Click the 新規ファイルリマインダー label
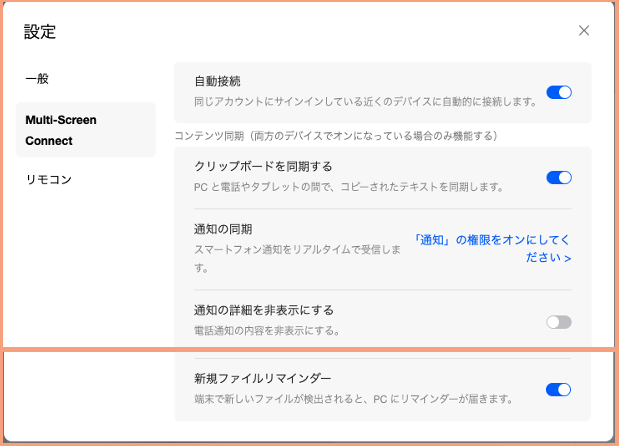This screenshot has width=619, height=446. pyautogui.click(x=262, y=378)
